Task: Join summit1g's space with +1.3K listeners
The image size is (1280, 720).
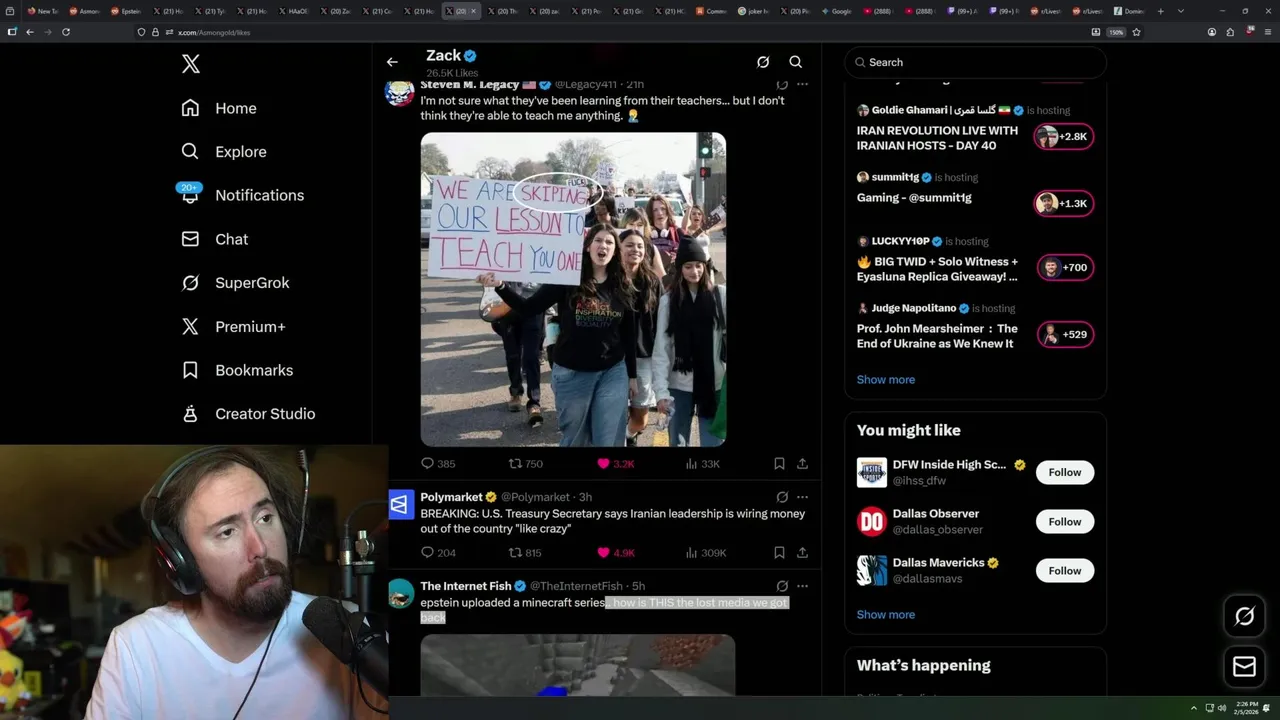Action: click(1064, 203)
